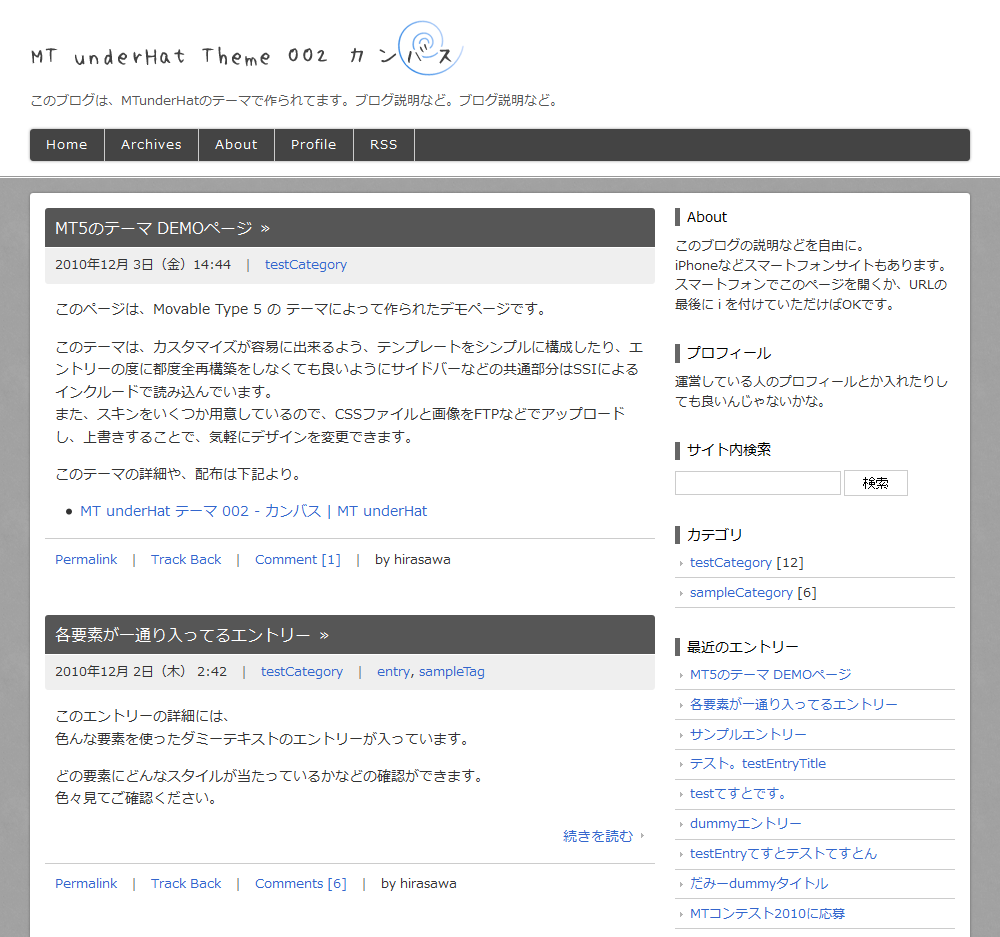Open testCategory link under the 2:42 entry
The width and height of the screenshot is (1000, 937).
[x=302, y=672]
